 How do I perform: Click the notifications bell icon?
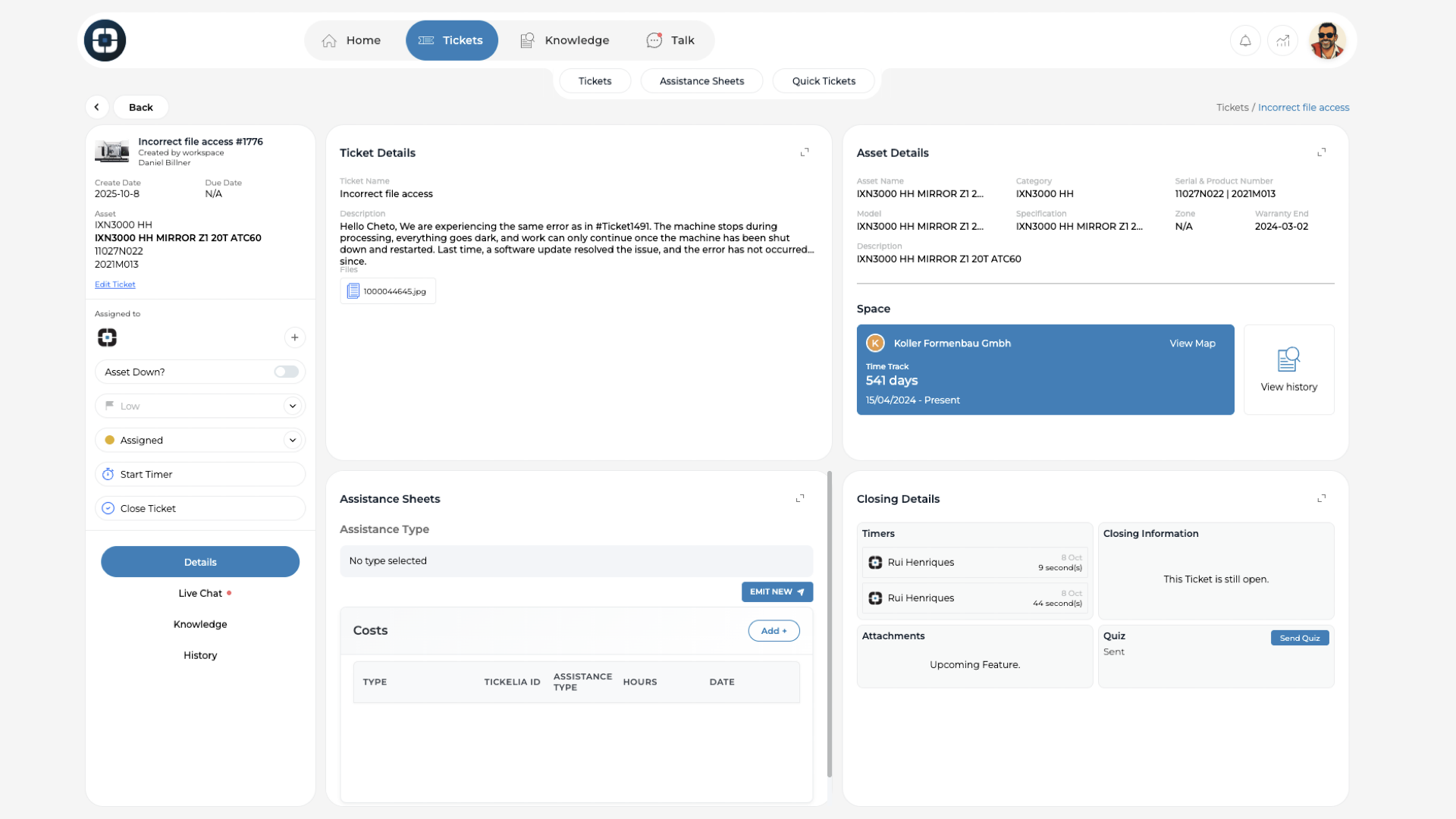[x=1245, y=41]
